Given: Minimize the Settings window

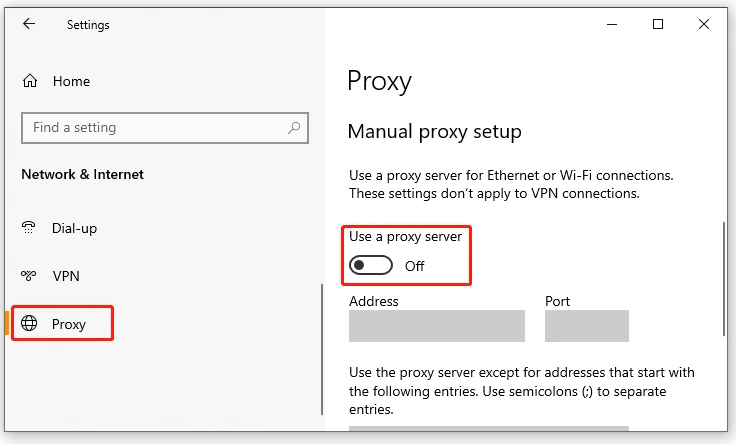Looking at the screenshot, I should coord(609,25).
